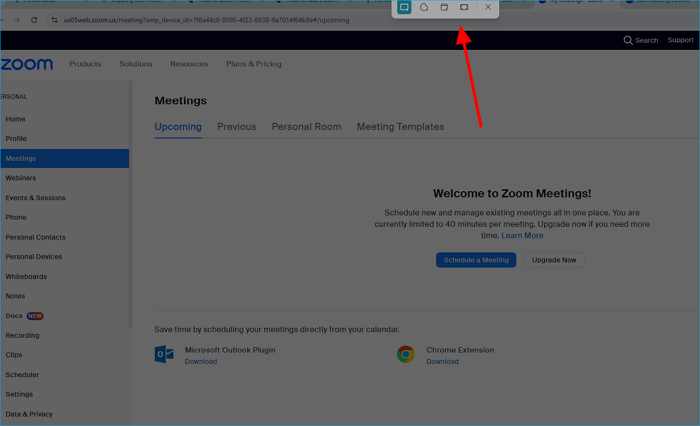Select window snip mode icon
This screenshot has width=700, height=426.
(x=444, y=7)
